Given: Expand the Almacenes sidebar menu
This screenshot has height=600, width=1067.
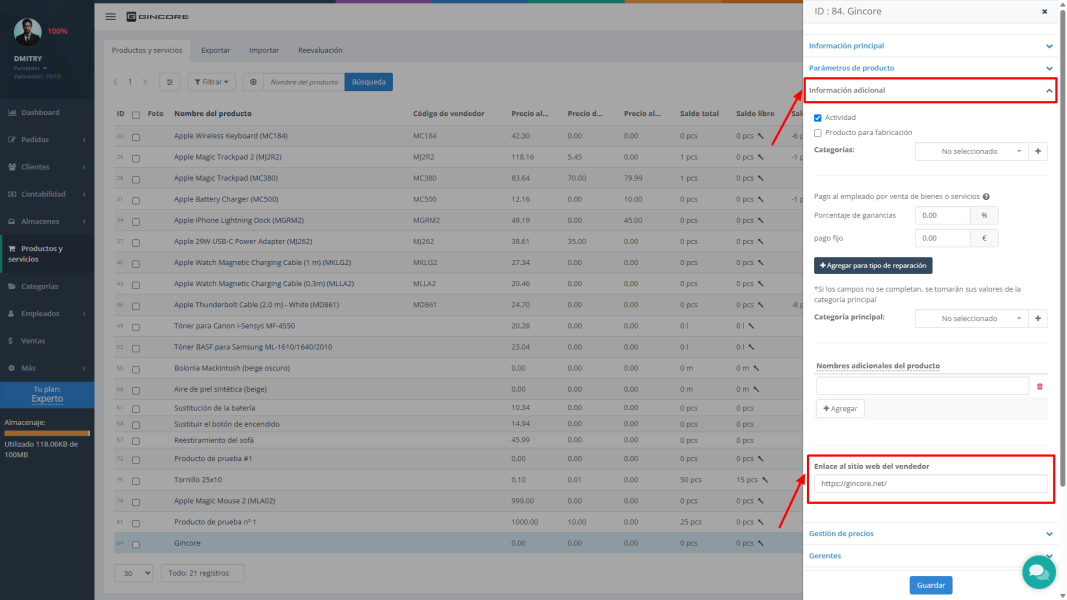Looking at the screenshot, I should pos(47,221).
